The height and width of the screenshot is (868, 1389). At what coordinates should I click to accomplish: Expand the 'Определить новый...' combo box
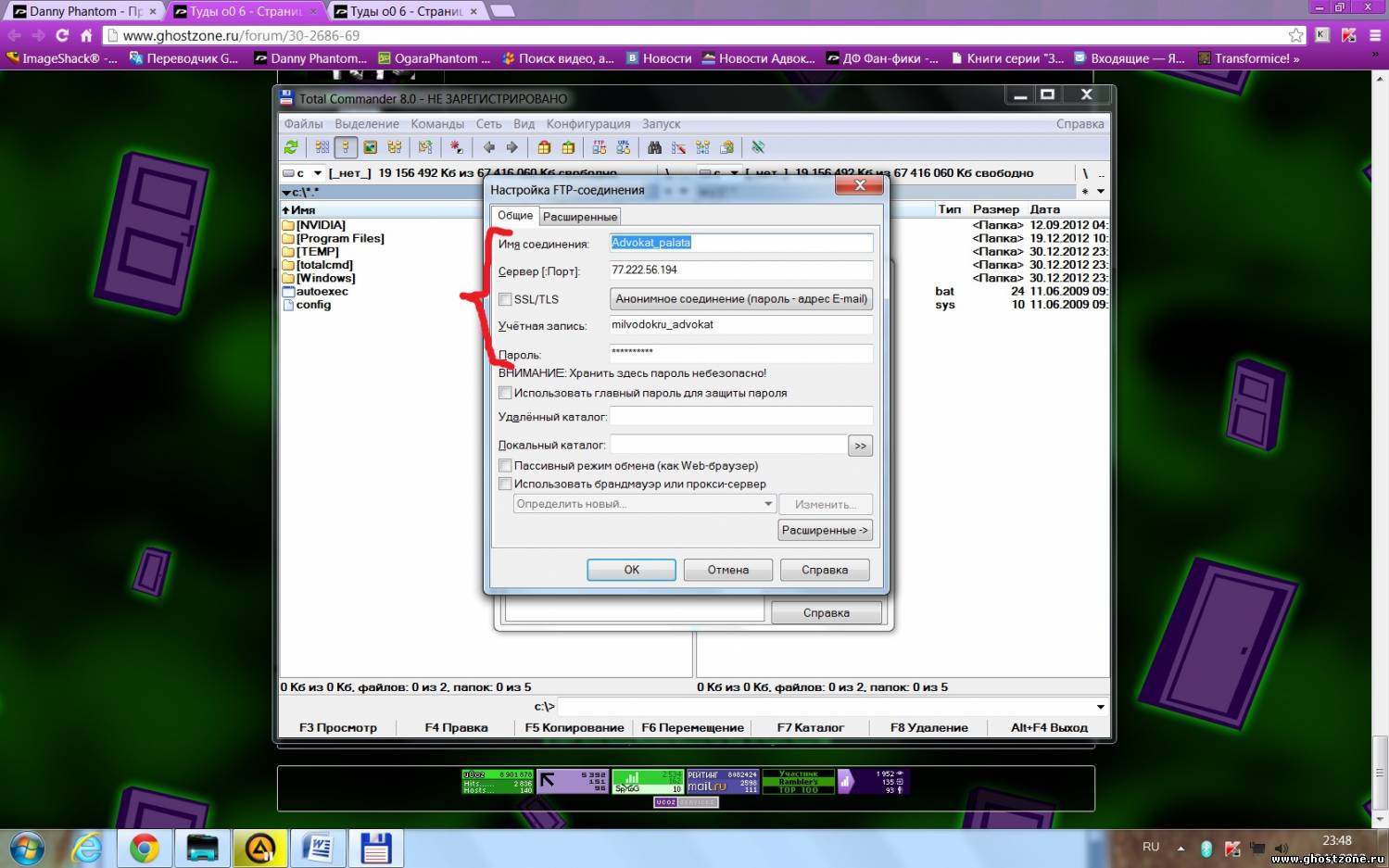(x=767, y=504)
